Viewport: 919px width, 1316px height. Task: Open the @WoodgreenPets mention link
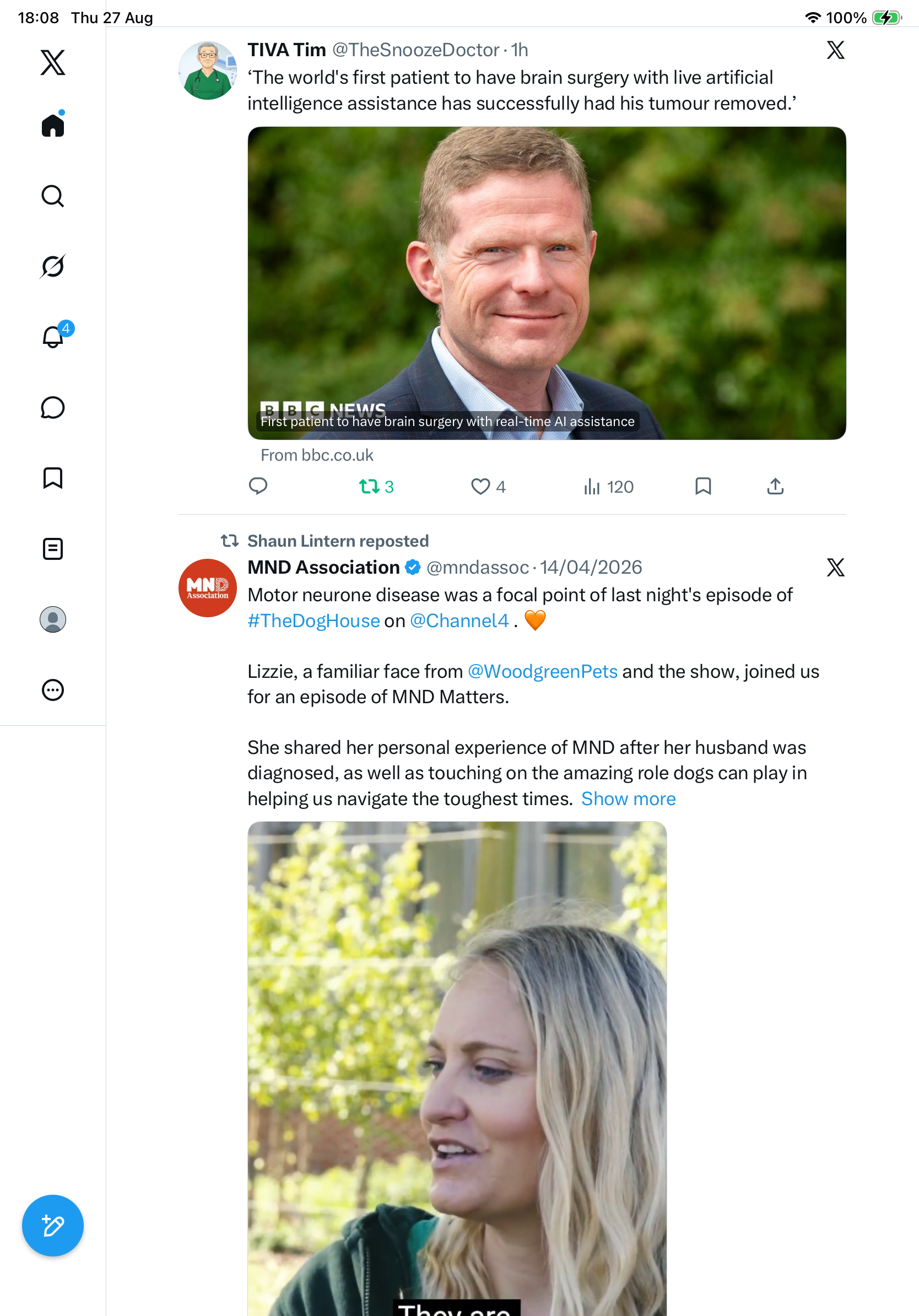(543, 671)
